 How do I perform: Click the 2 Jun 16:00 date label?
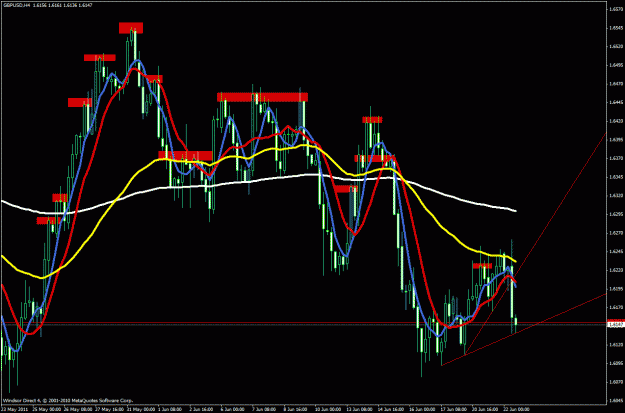point(202,409)
